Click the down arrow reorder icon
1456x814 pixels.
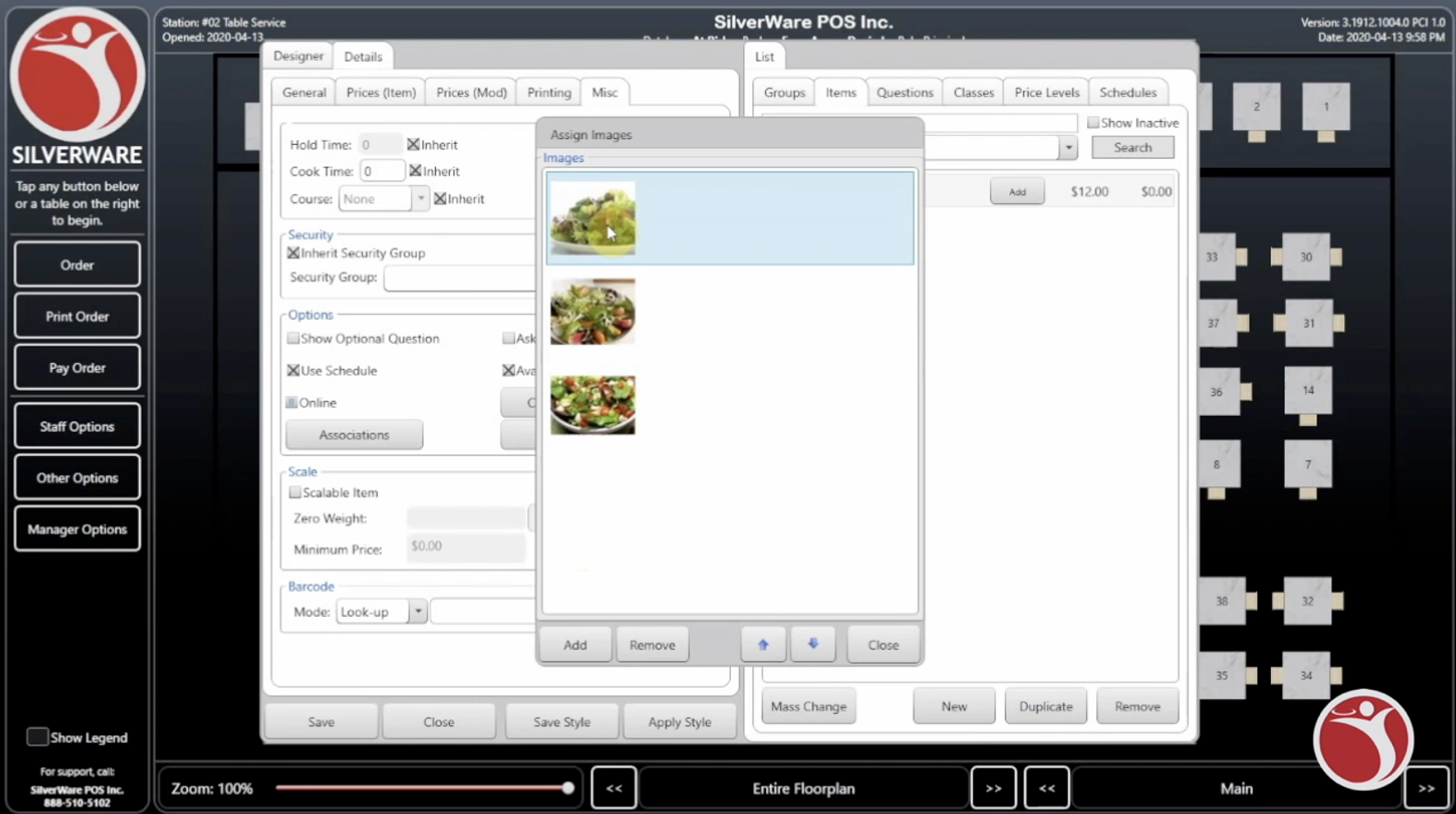pos(813,644)
